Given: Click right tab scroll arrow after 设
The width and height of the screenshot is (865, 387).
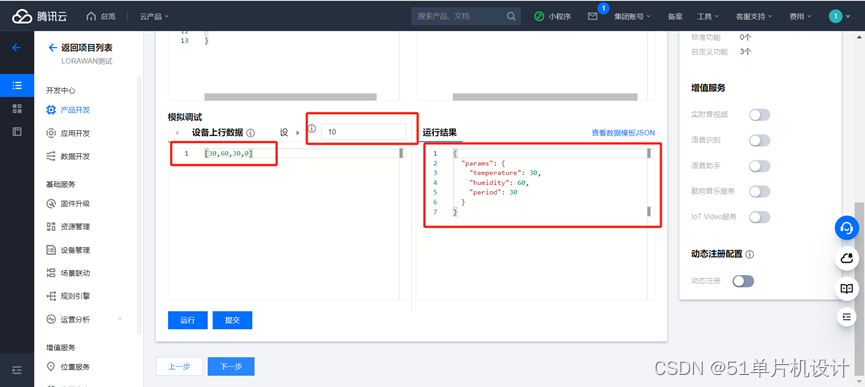Looking at the screenshot, I should [x=298, y=133].
